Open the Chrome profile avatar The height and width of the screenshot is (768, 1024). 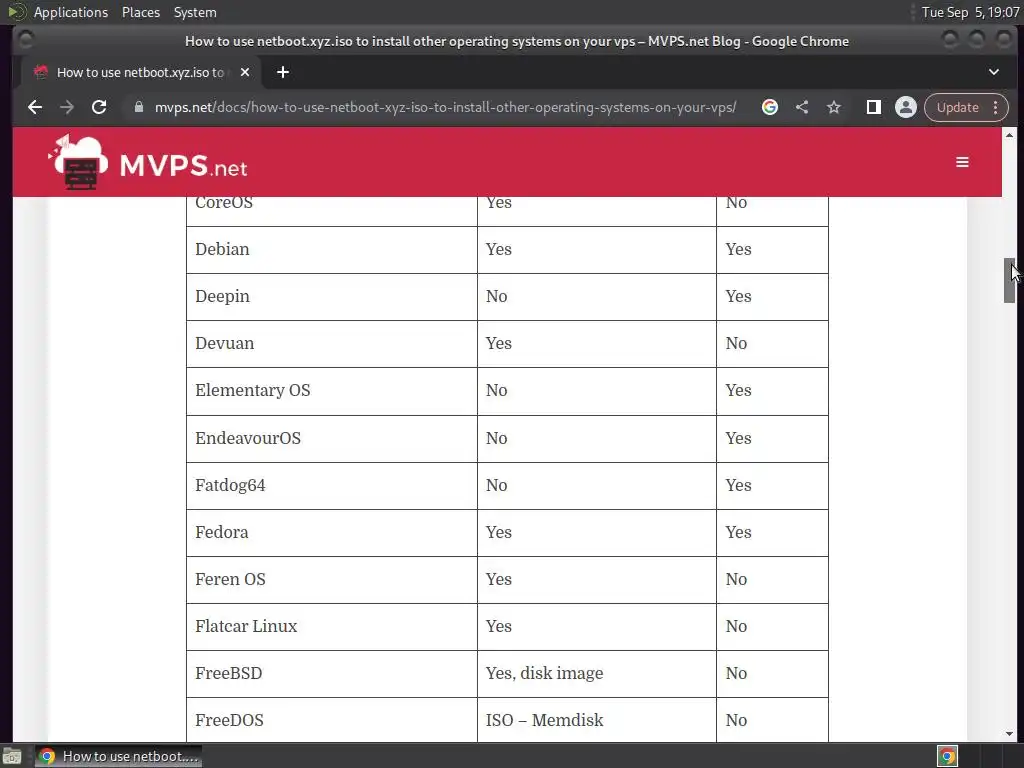coord(906,107)
